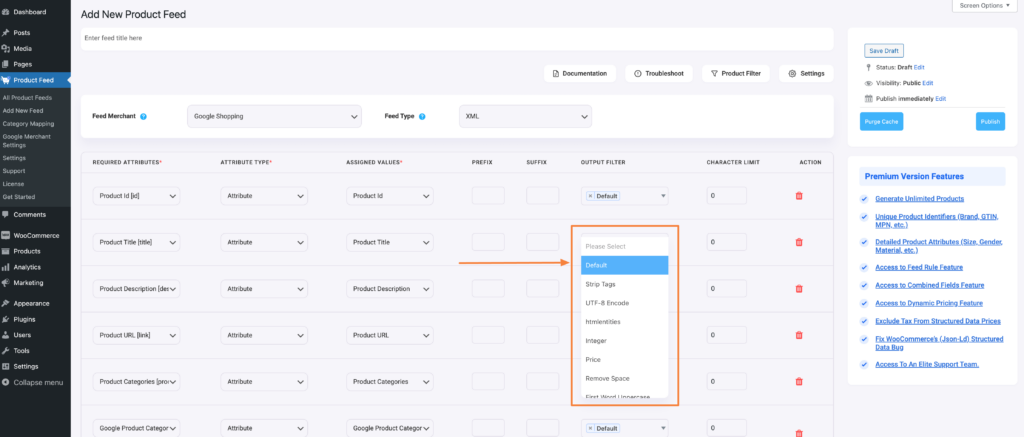This screenshot has height=437, width=1024.
Task: Click the Publish button
Action: 989,121
